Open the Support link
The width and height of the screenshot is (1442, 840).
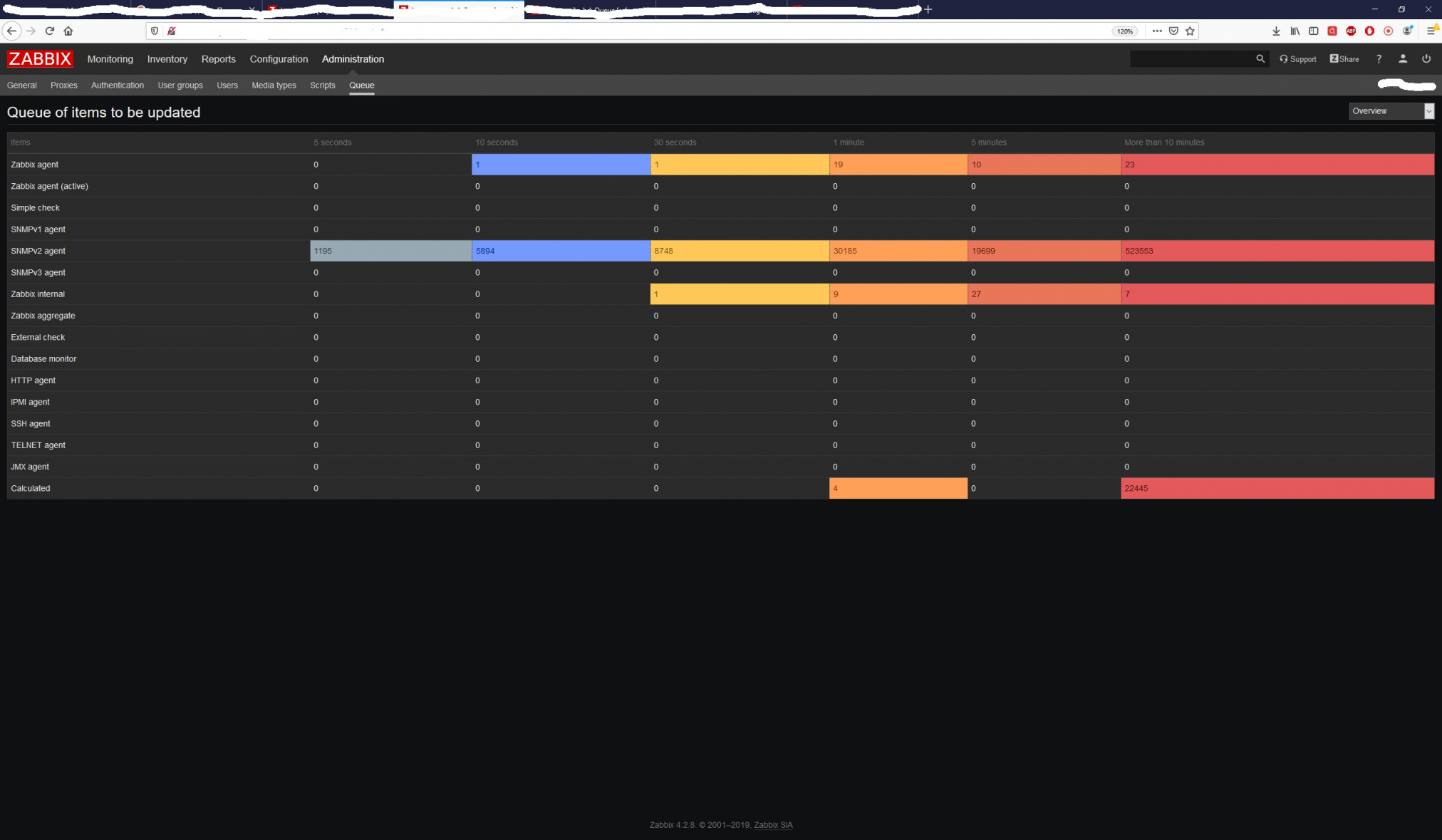[1298, 59]
